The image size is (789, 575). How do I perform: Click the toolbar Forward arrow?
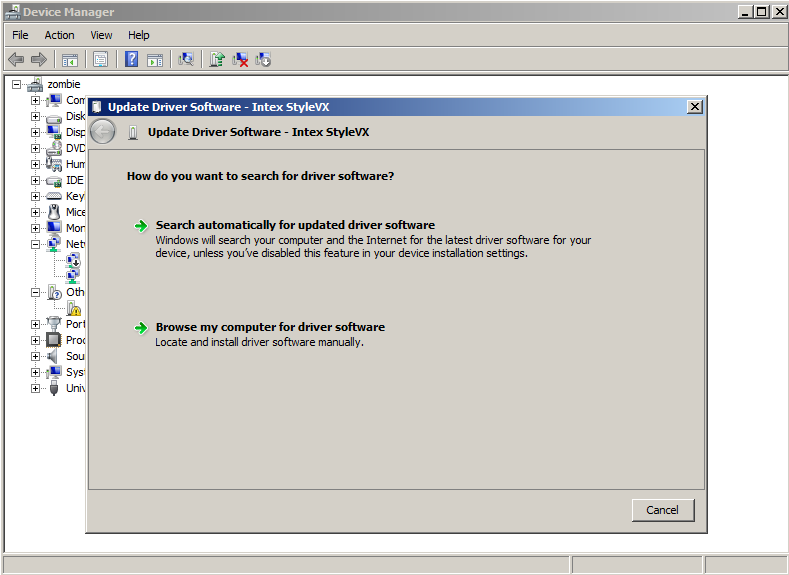39,60
